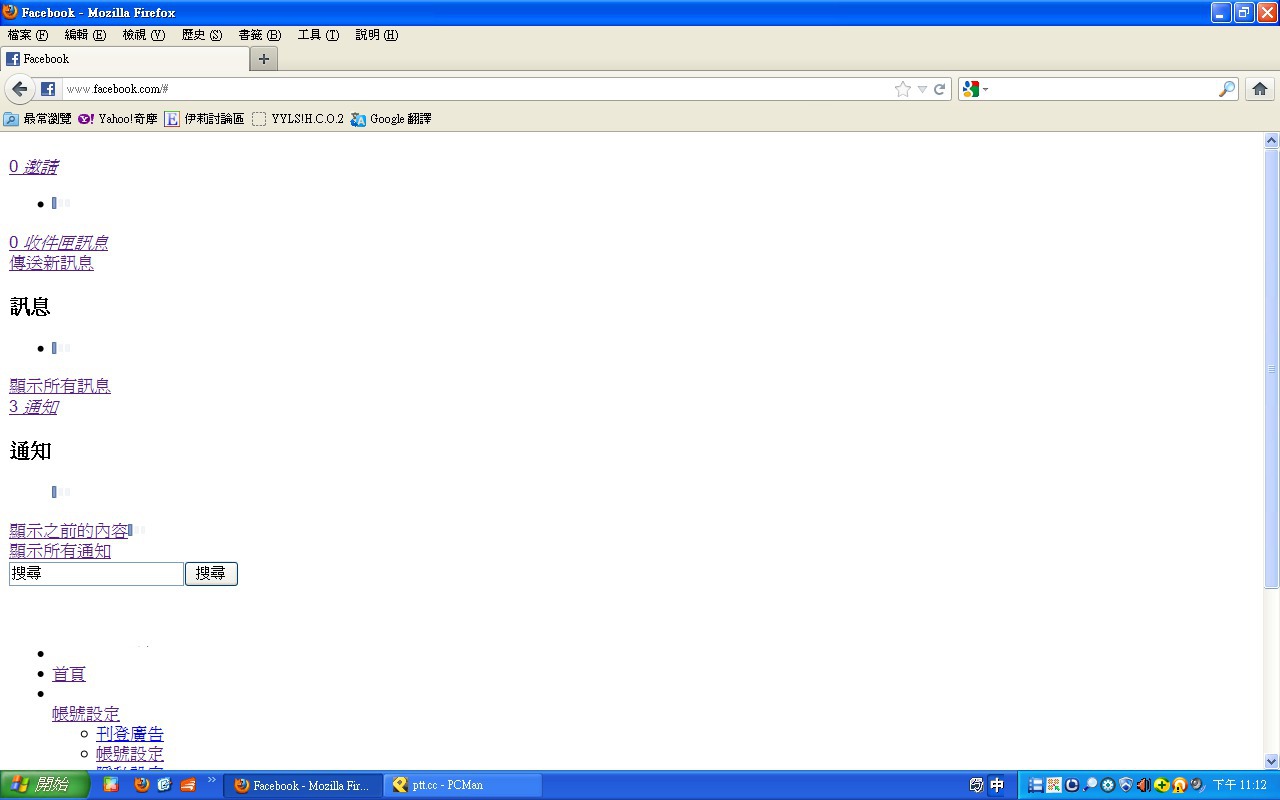Click the language bar icon beside 中
Viewport: 1280px width, 800px height.
976,785
